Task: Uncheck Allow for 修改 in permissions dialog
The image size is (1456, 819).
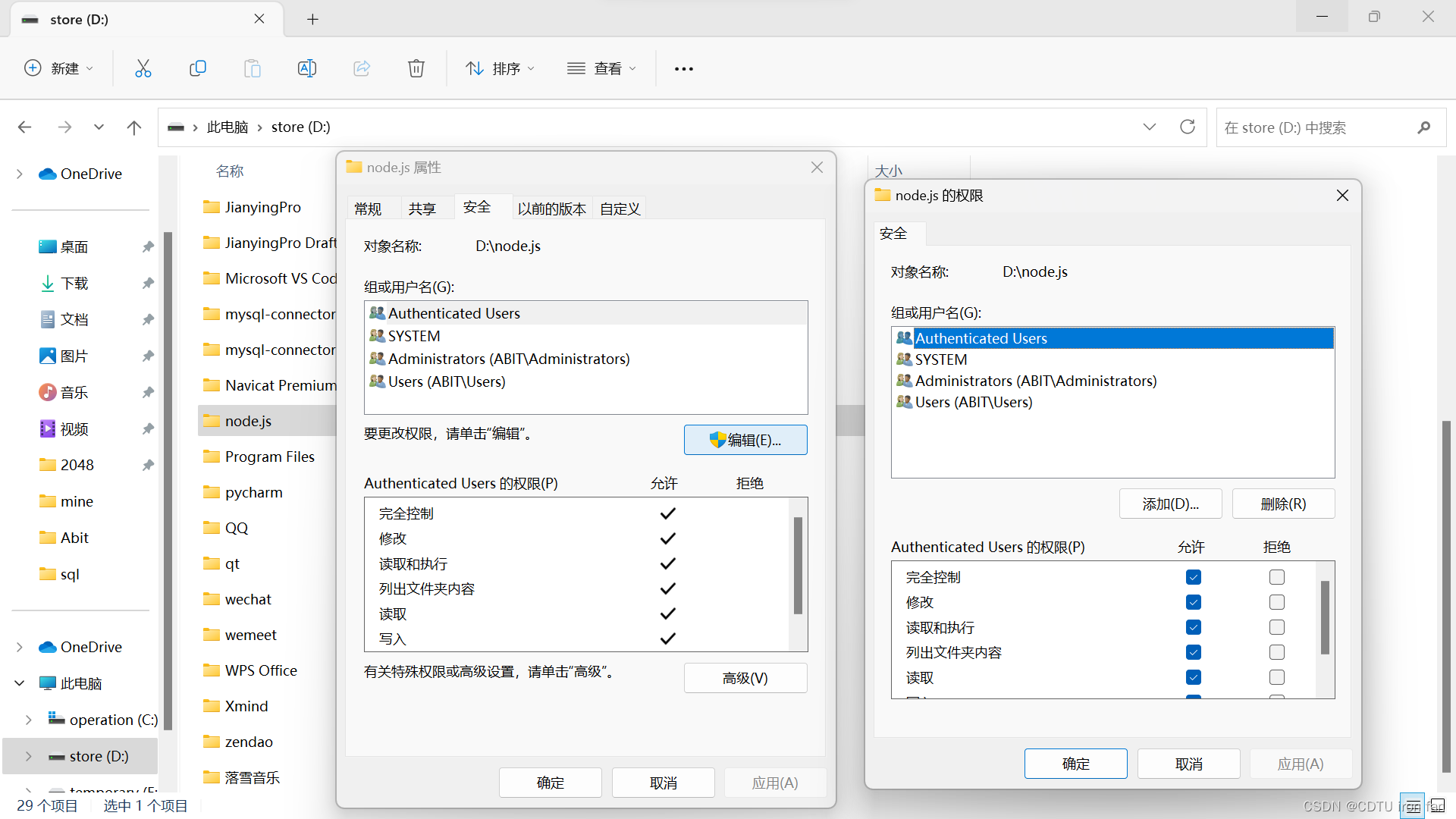Action: click(x=1194, y=602)
